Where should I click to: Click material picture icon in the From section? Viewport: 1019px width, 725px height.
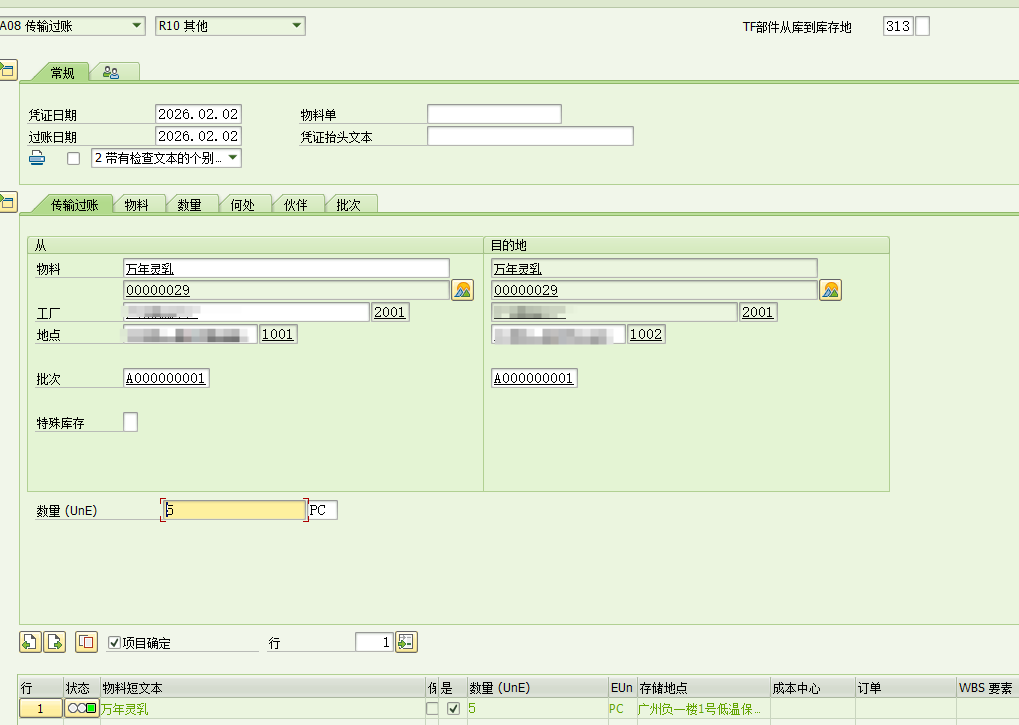click(x=462, y=290)
